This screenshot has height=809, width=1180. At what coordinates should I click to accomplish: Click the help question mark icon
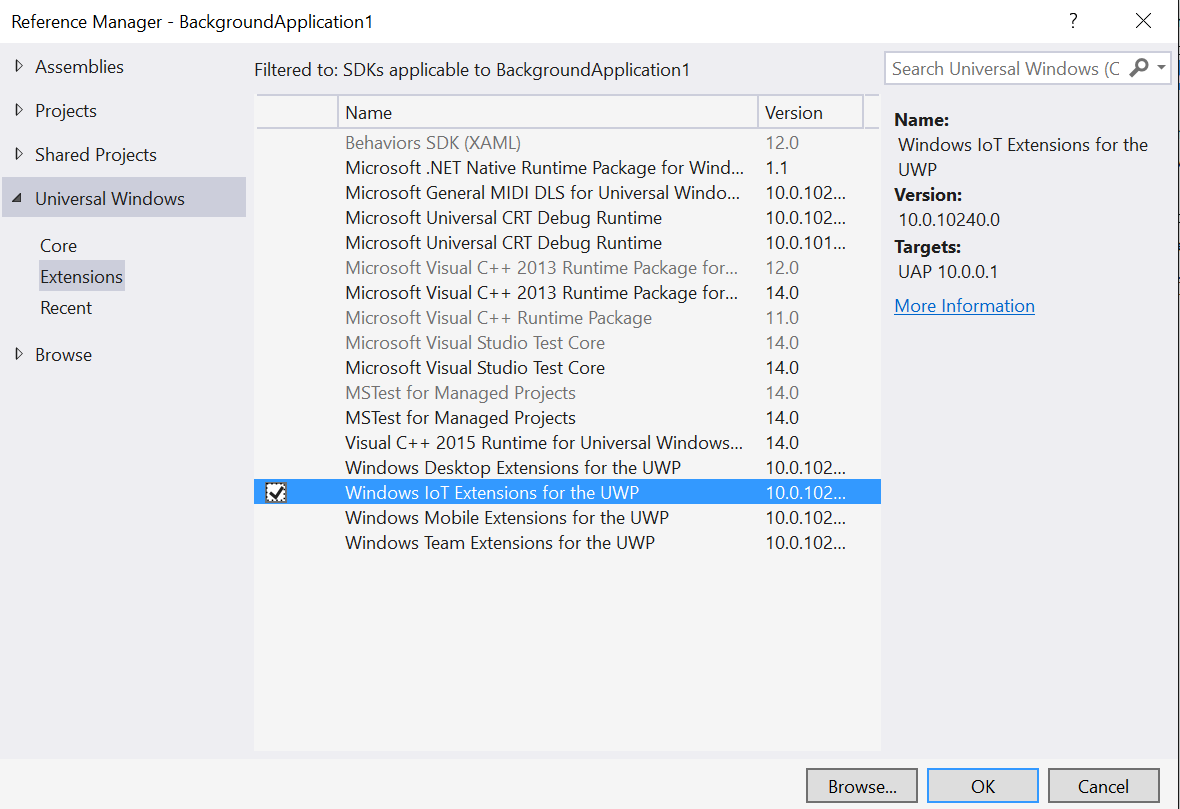tap(1073, 21)
